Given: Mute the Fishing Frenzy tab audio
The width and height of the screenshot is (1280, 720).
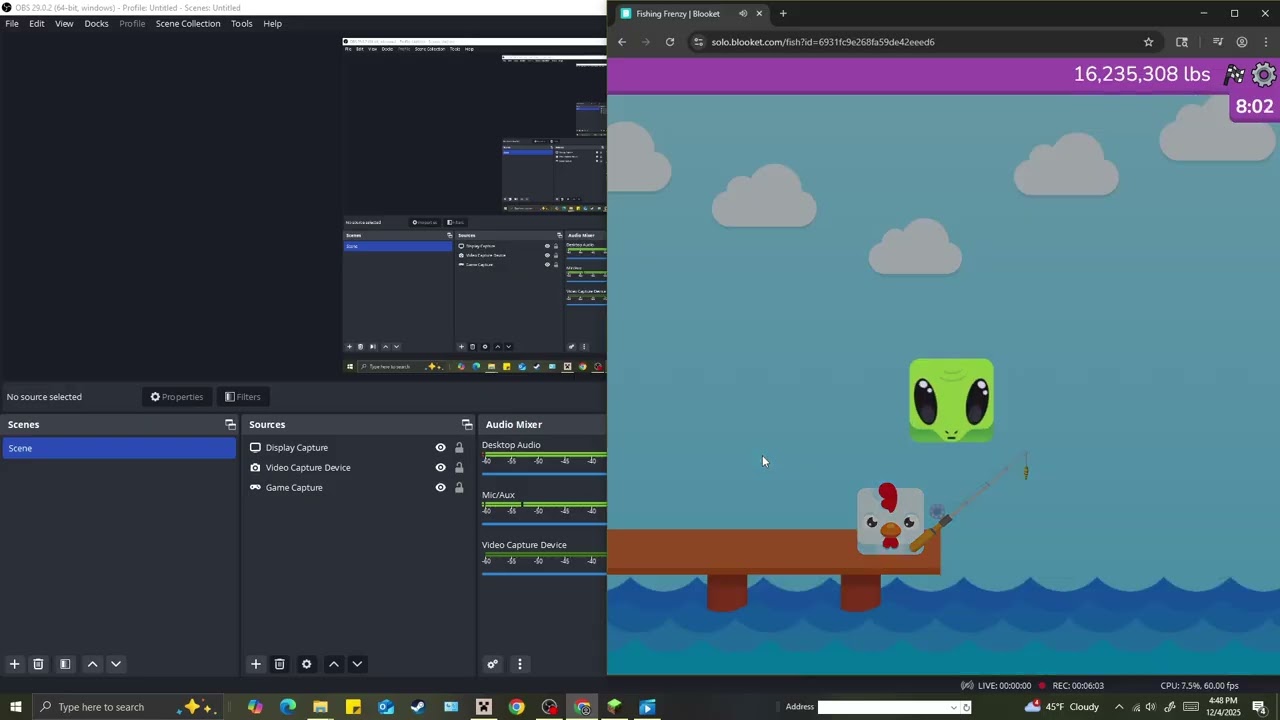Looking at the screenshot, I should point(742,14).
